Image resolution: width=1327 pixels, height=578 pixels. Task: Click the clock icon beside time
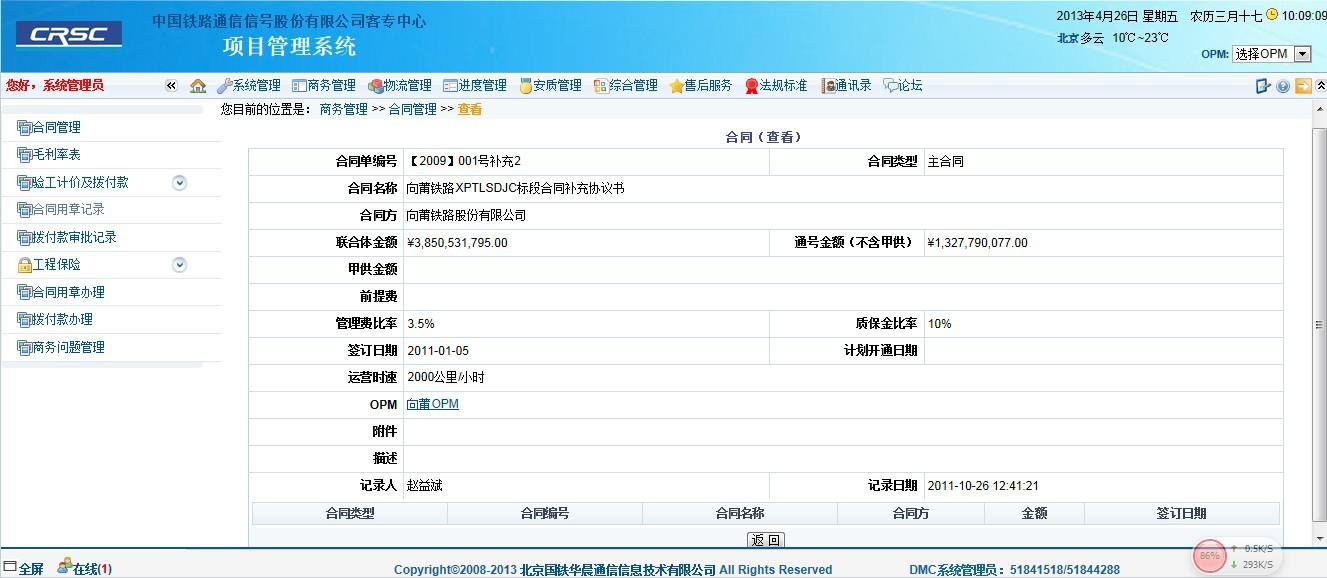1272,15
